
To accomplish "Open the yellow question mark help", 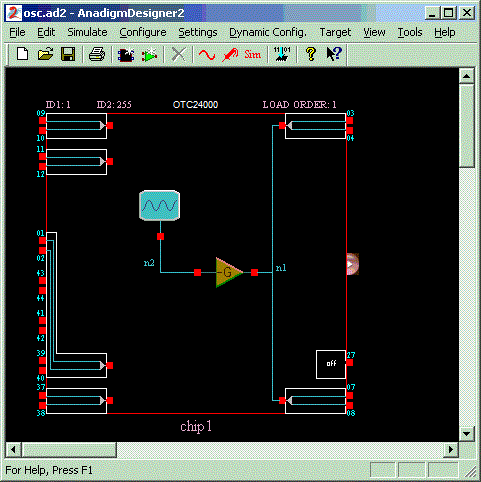I will pos(311,54).
